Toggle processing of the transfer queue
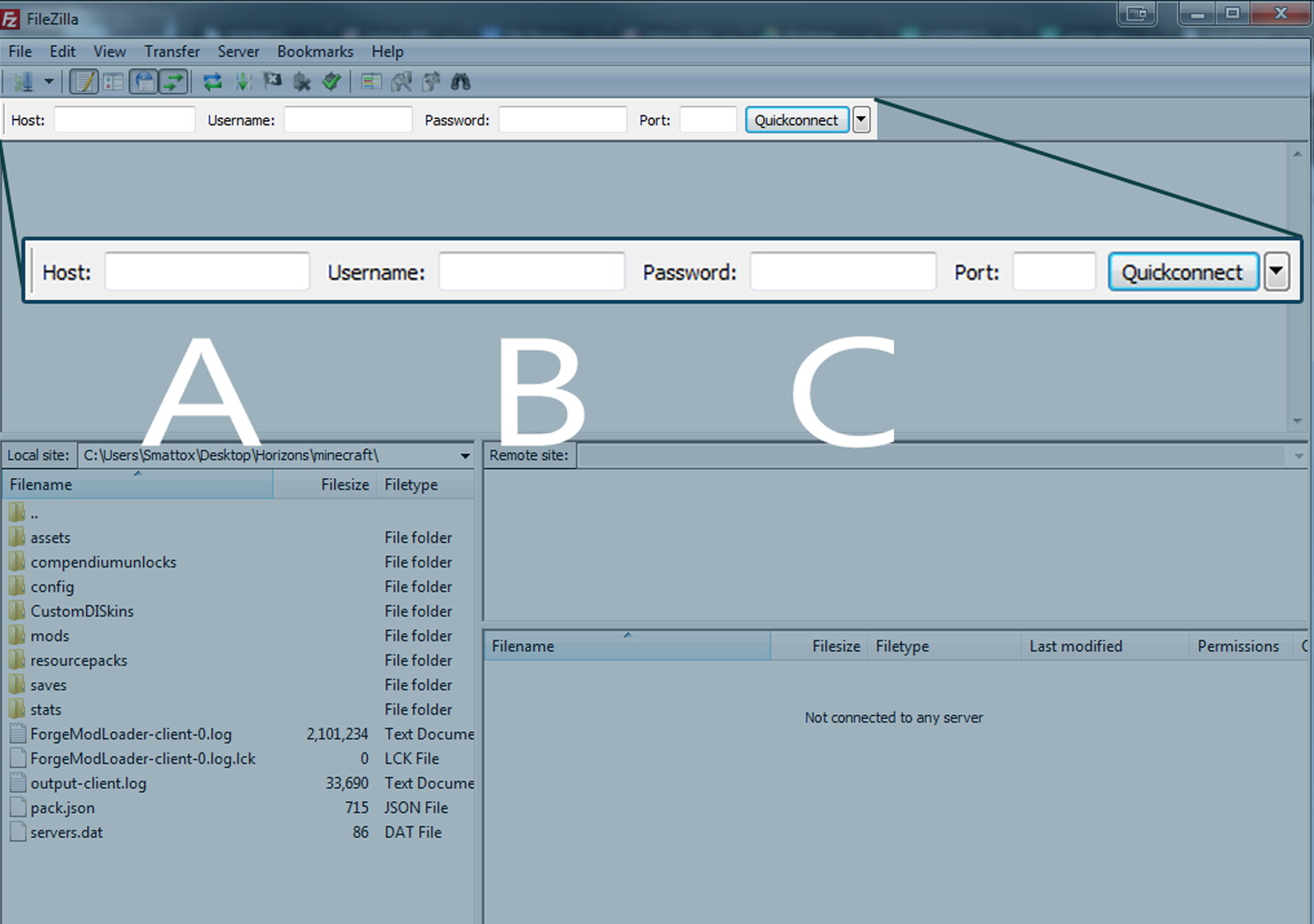Viewport: 1314px width, 924px height. (x=243, y=83)
